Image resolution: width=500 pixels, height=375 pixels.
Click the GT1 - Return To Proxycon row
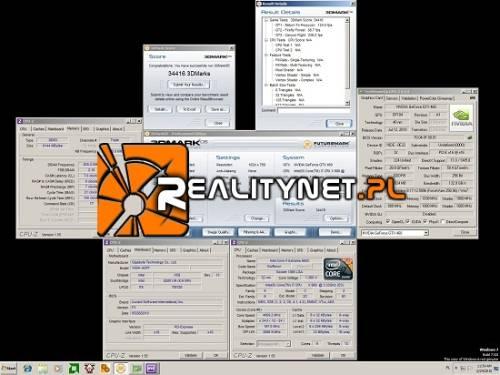tap(303, 25)
